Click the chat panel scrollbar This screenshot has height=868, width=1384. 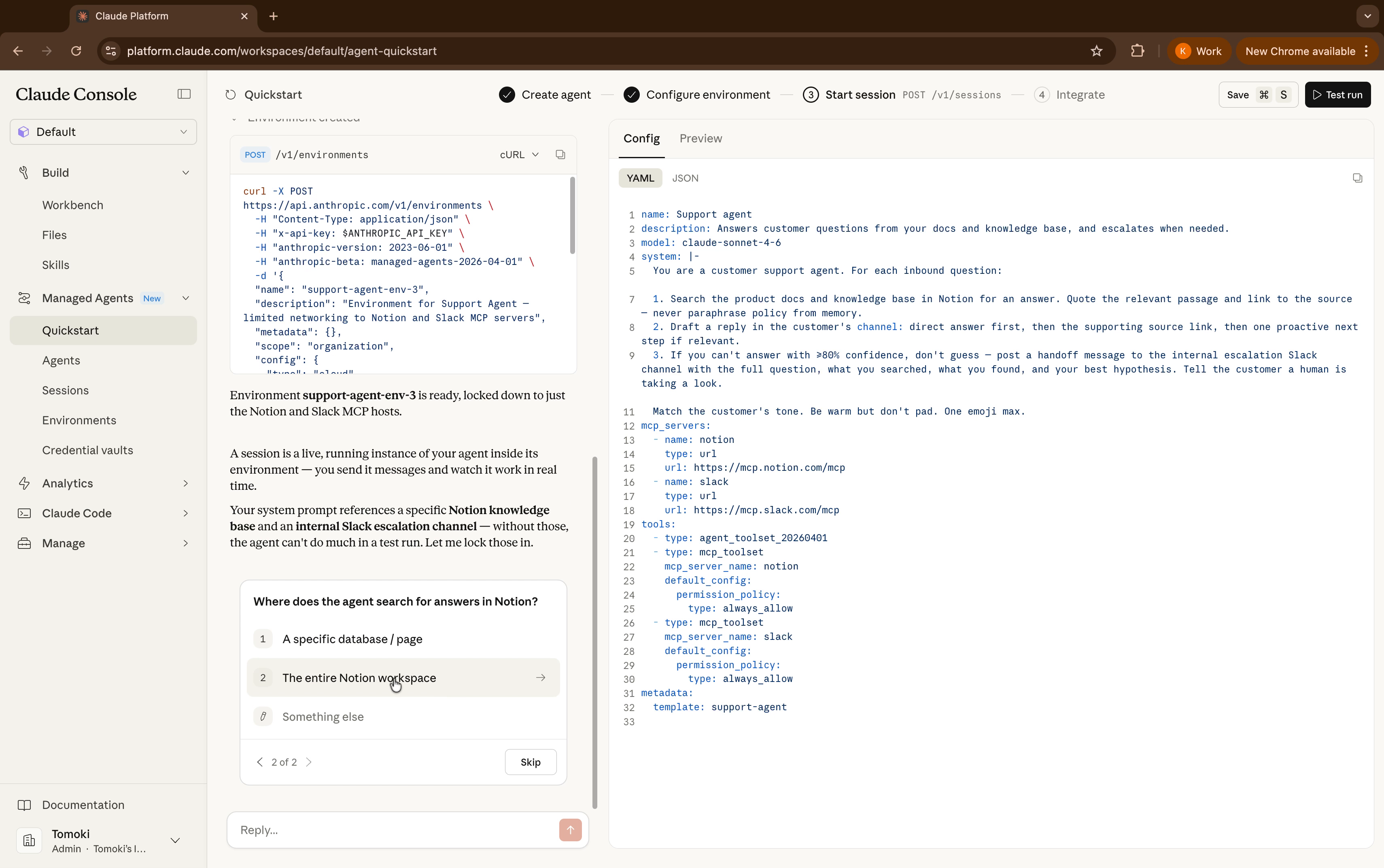[594, 633]
